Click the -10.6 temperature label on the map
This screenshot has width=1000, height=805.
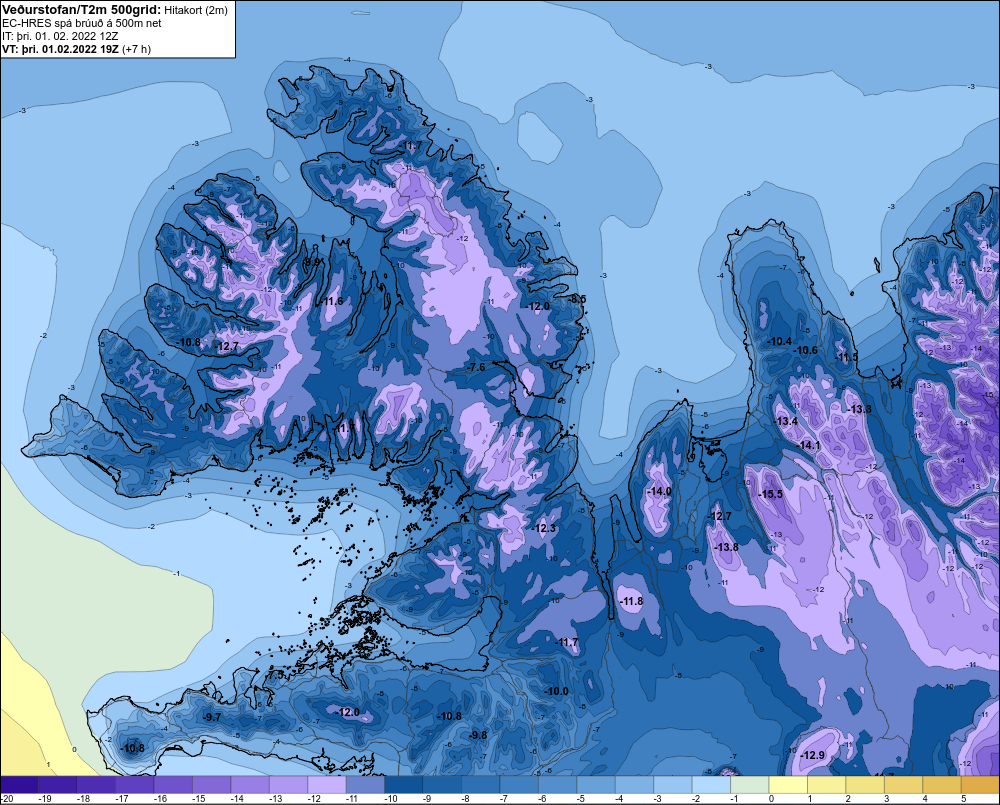click(805, 350)
